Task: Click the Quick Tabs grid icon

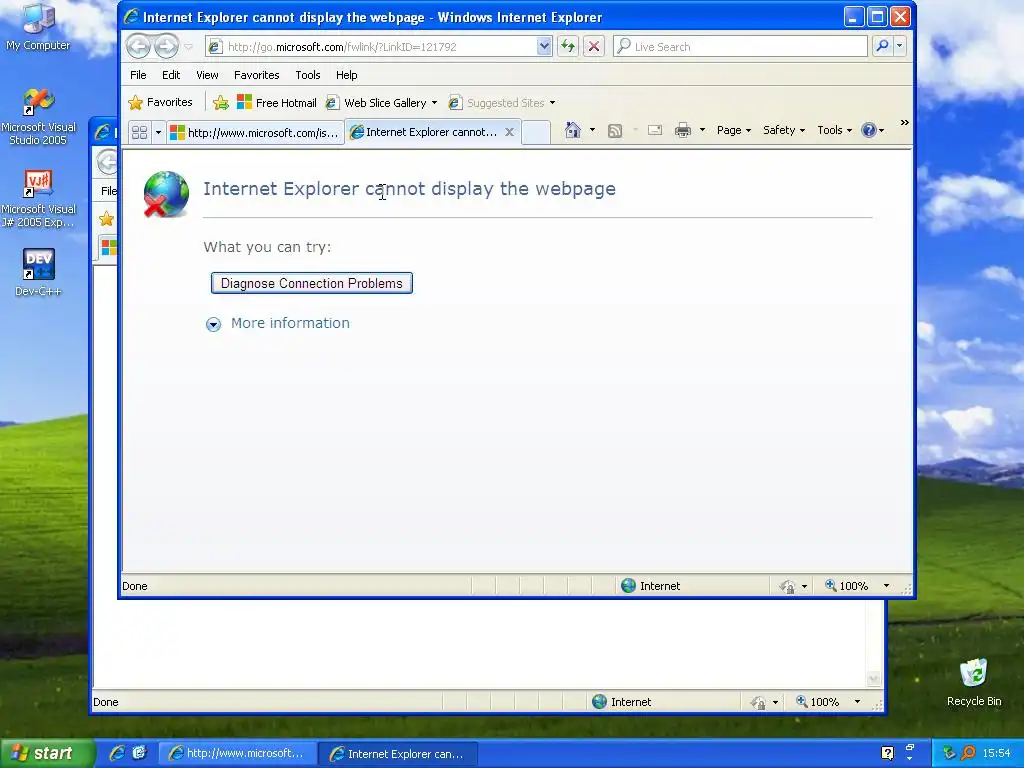Action: 140,133
